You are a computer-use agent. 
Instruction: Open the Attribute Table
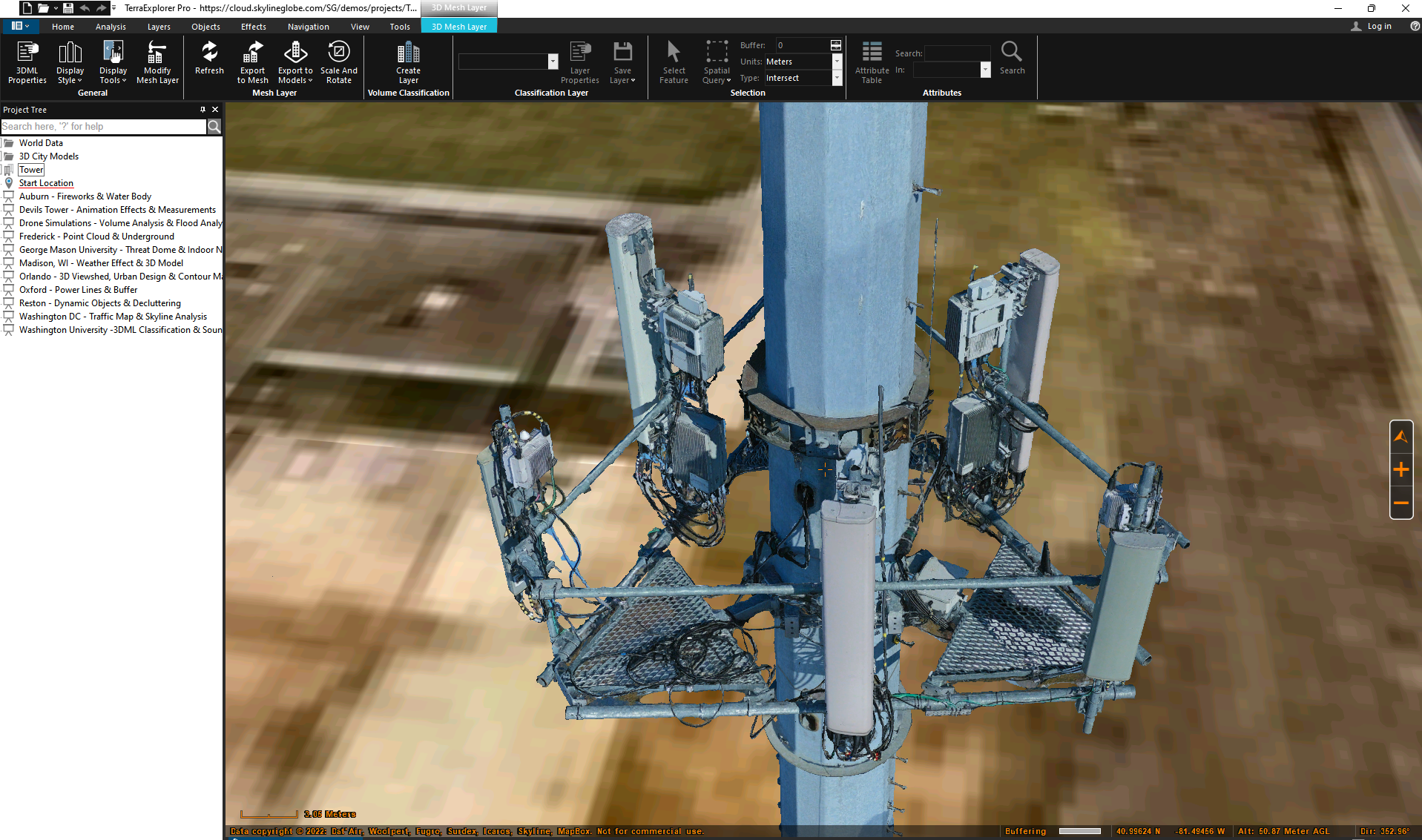(x=872, y=62)
